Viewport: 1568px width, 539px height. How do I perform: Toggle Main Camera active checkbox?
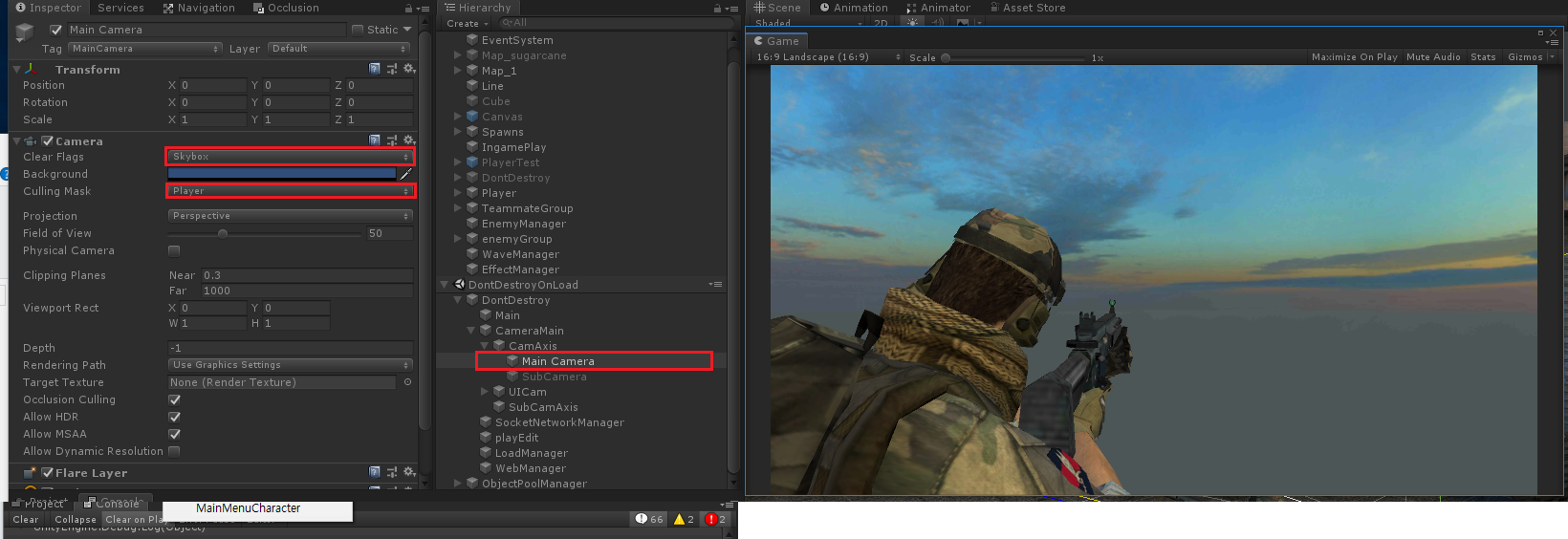(x=55, y=30)
